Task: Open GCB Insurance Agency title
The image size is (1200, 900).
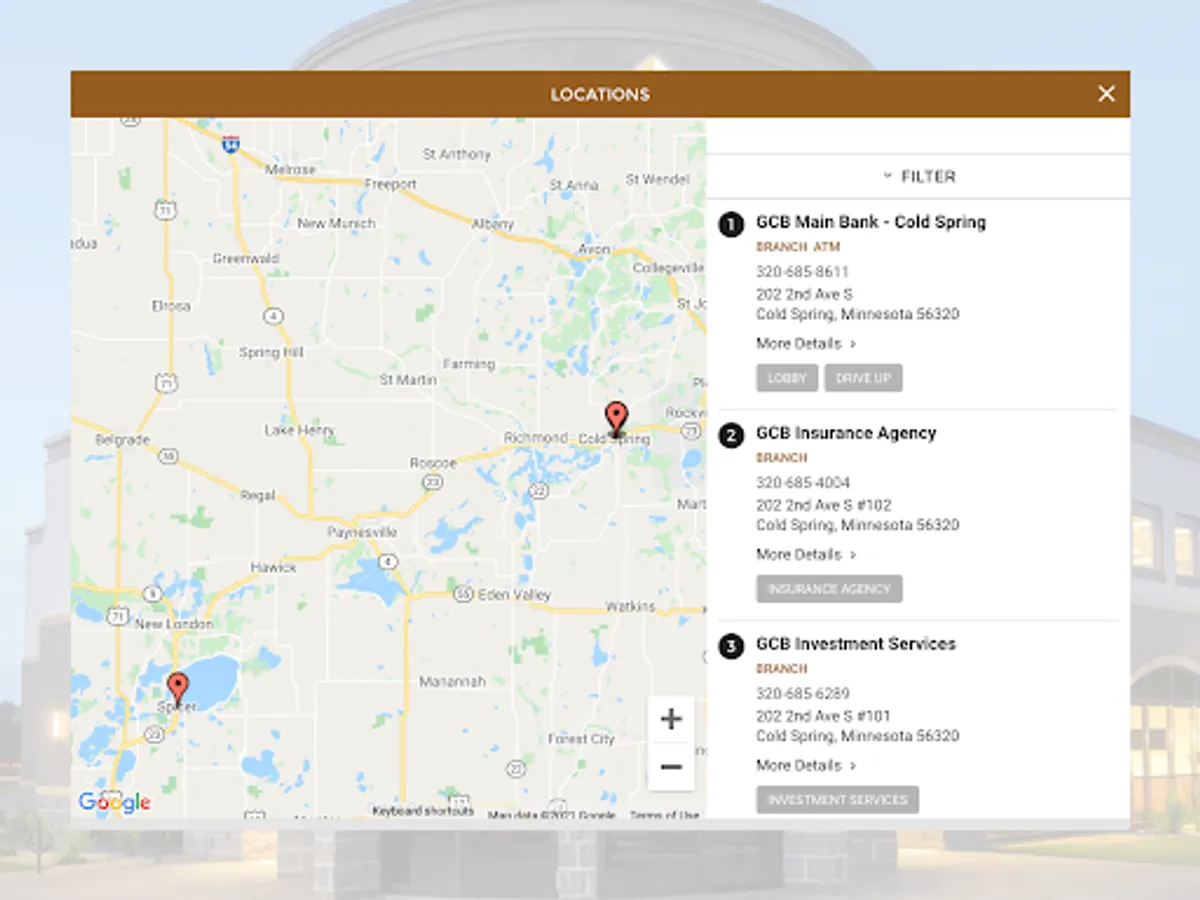Action: (846, 433)
